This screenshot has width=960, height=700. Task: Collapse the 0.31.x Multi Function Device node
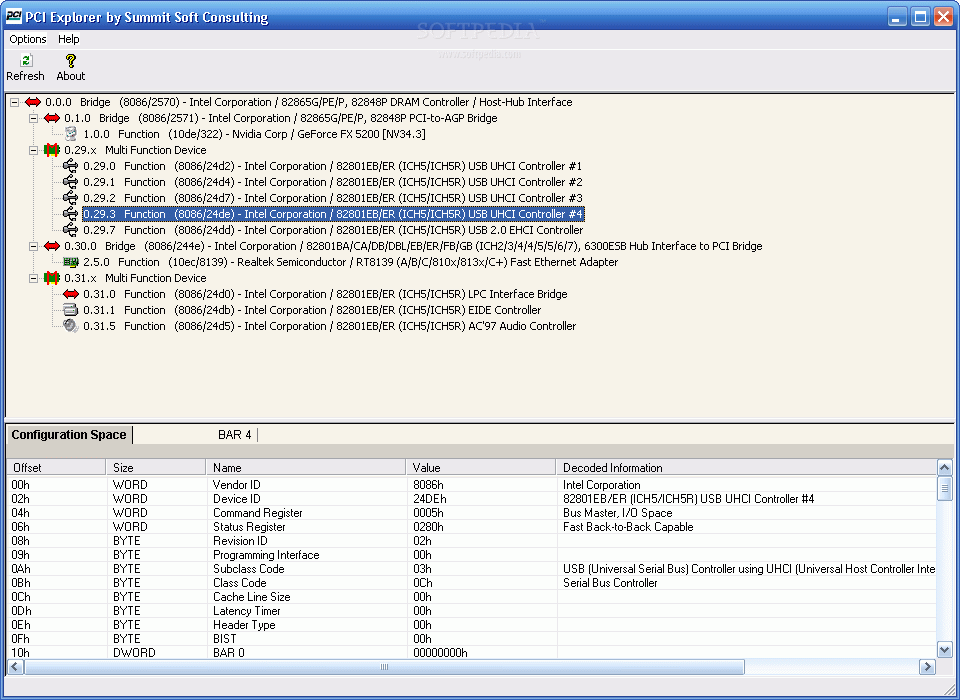34,278
